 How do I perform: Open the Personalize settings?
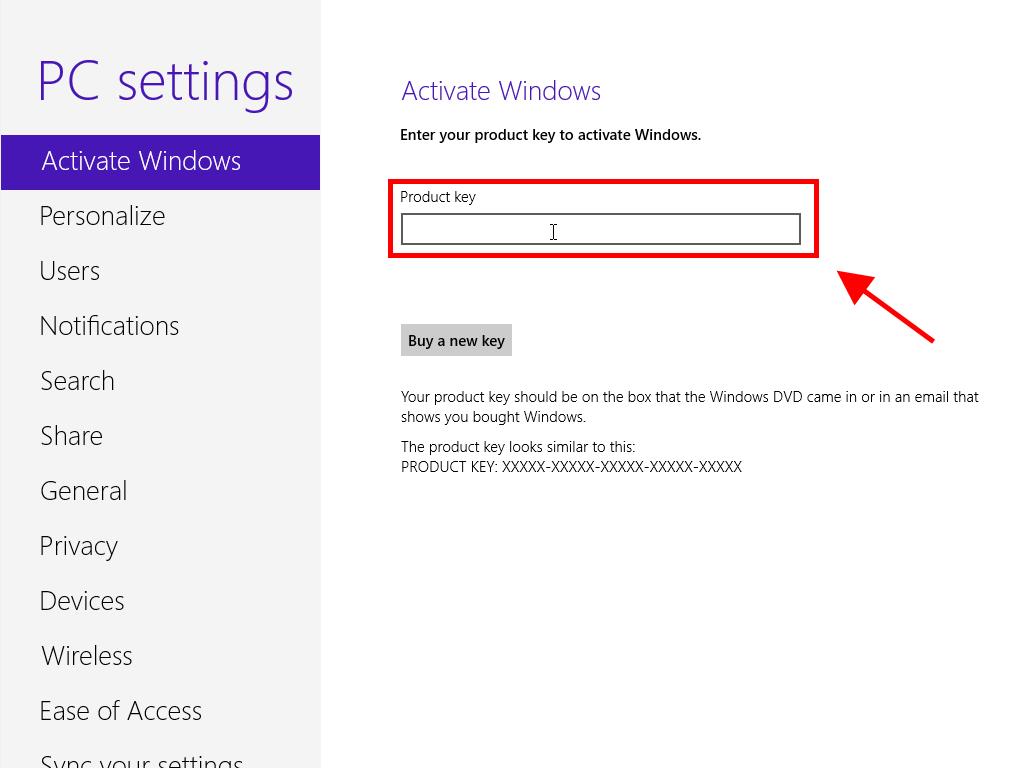(103, 216)
